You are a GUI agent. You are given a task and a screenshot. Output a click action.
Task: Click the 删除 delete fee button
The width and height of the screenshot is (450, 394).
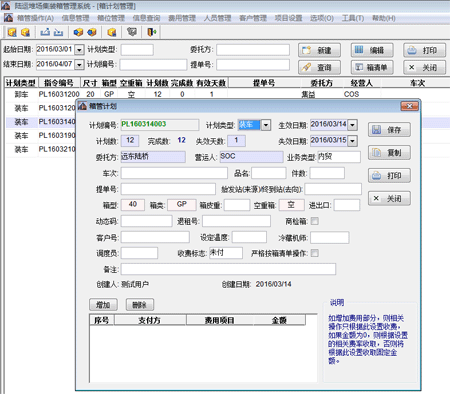(x=140, y=305)
